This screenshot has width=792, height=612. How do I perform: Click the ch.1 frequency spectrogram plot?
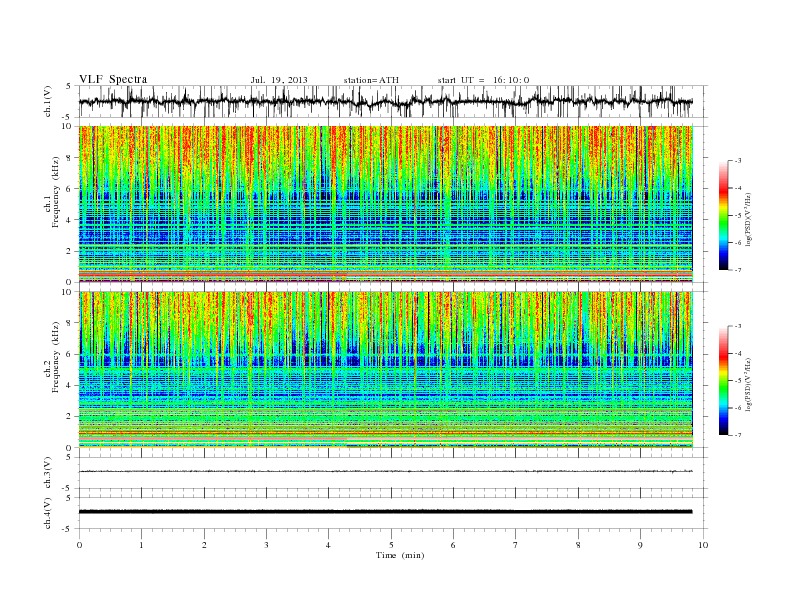click(x=386, y=204)
